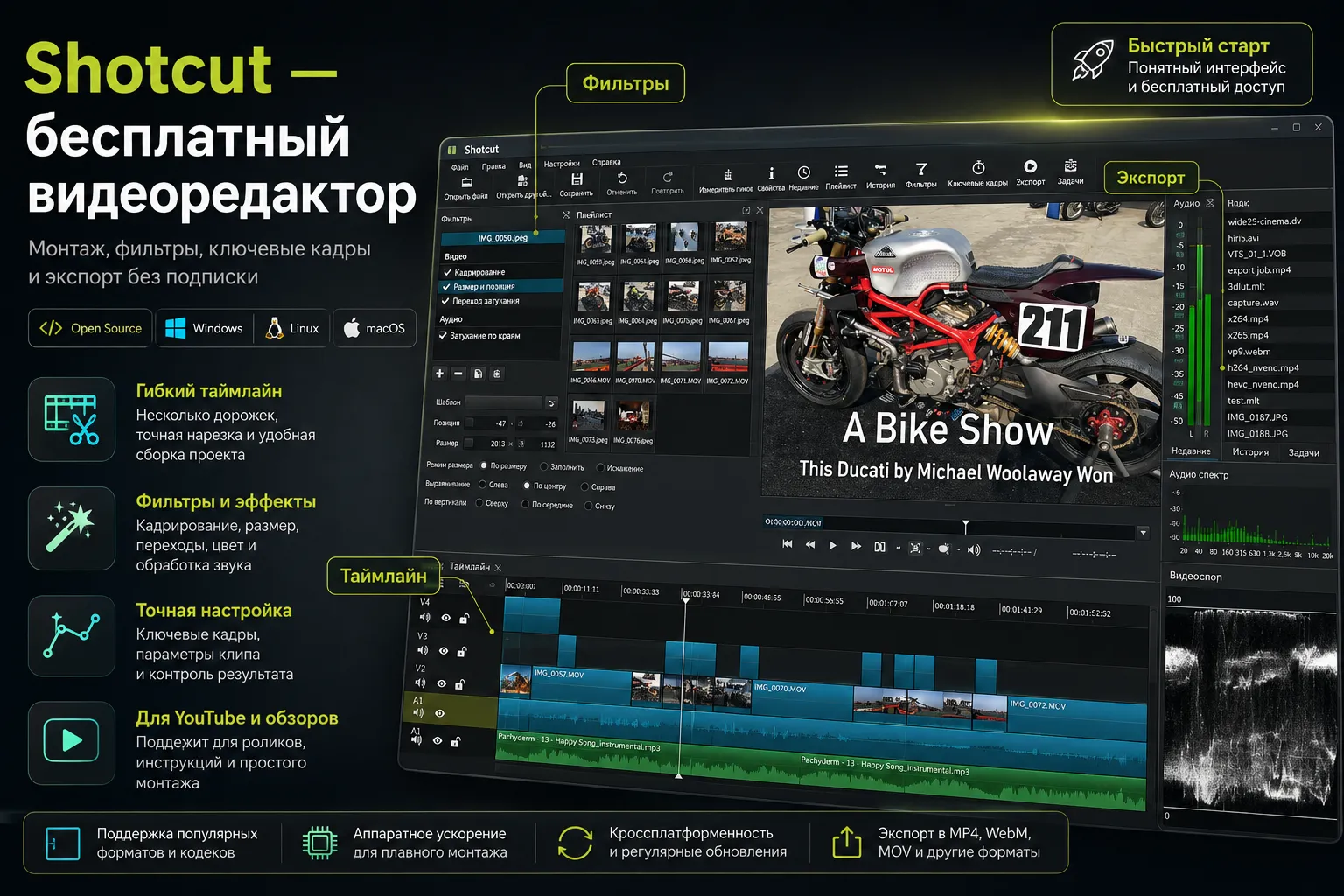Uncheck the Затухание по краям audio filter

pyautogui.click(x=443, y=335)
